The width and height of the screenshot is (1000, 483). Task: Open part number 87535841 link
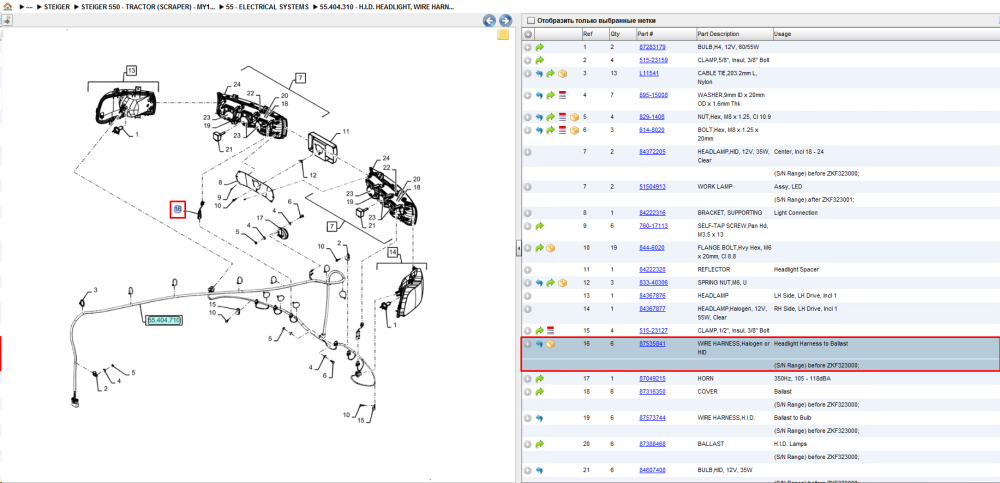point(652,344)
